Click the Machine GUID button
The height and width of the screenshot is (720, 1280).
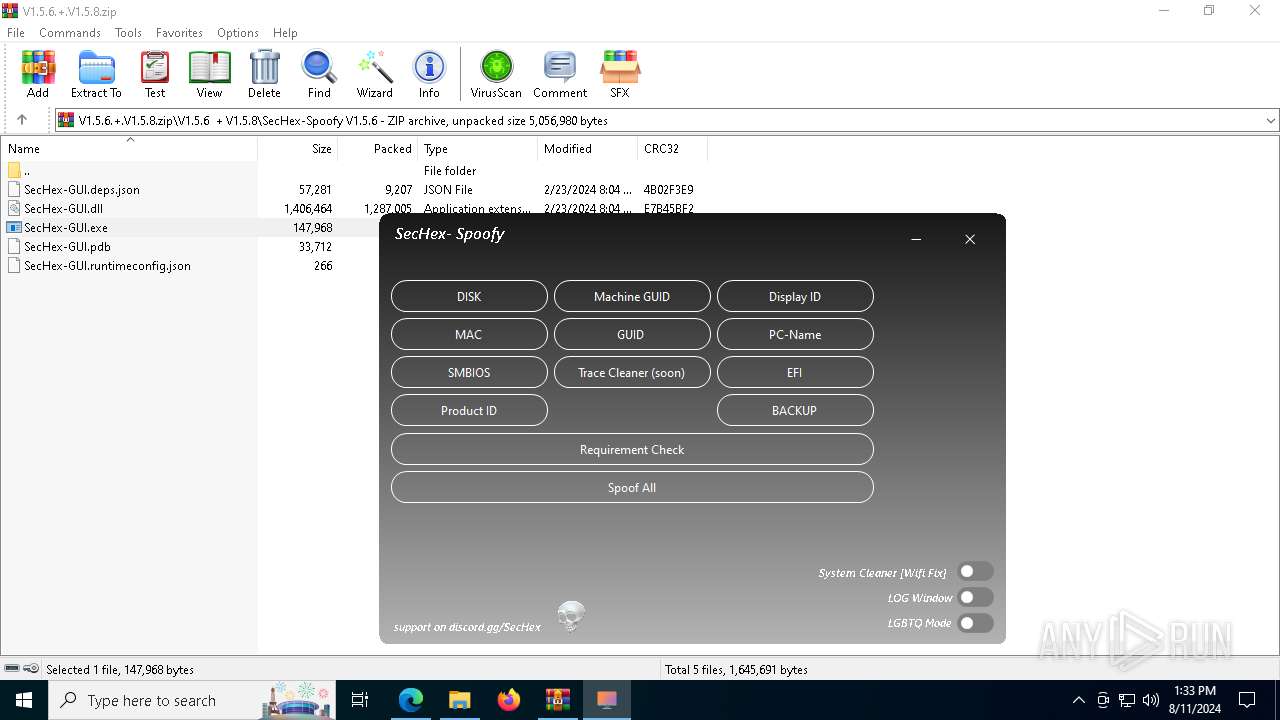(x=632, y=296)
